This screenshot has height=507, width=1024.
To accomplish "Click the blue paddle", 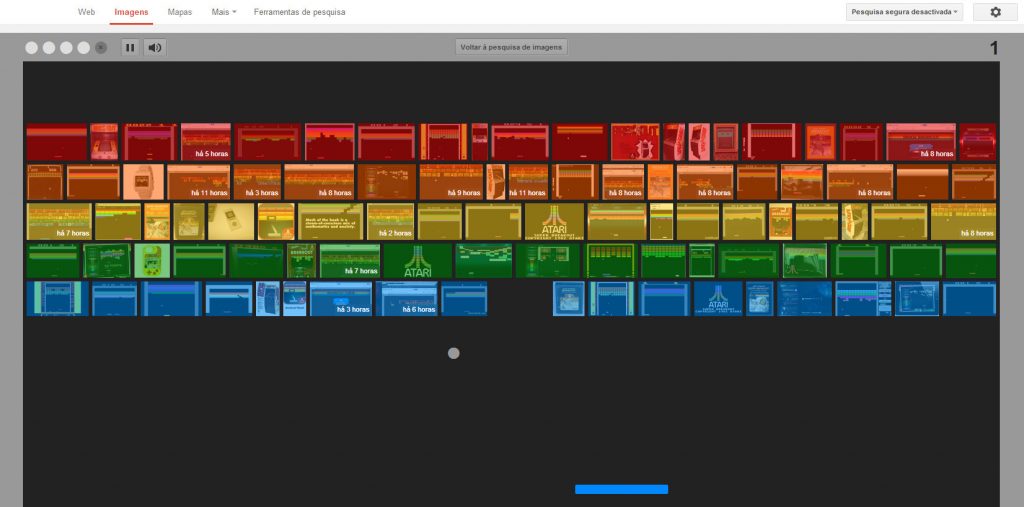I will [x=622, y=489].
